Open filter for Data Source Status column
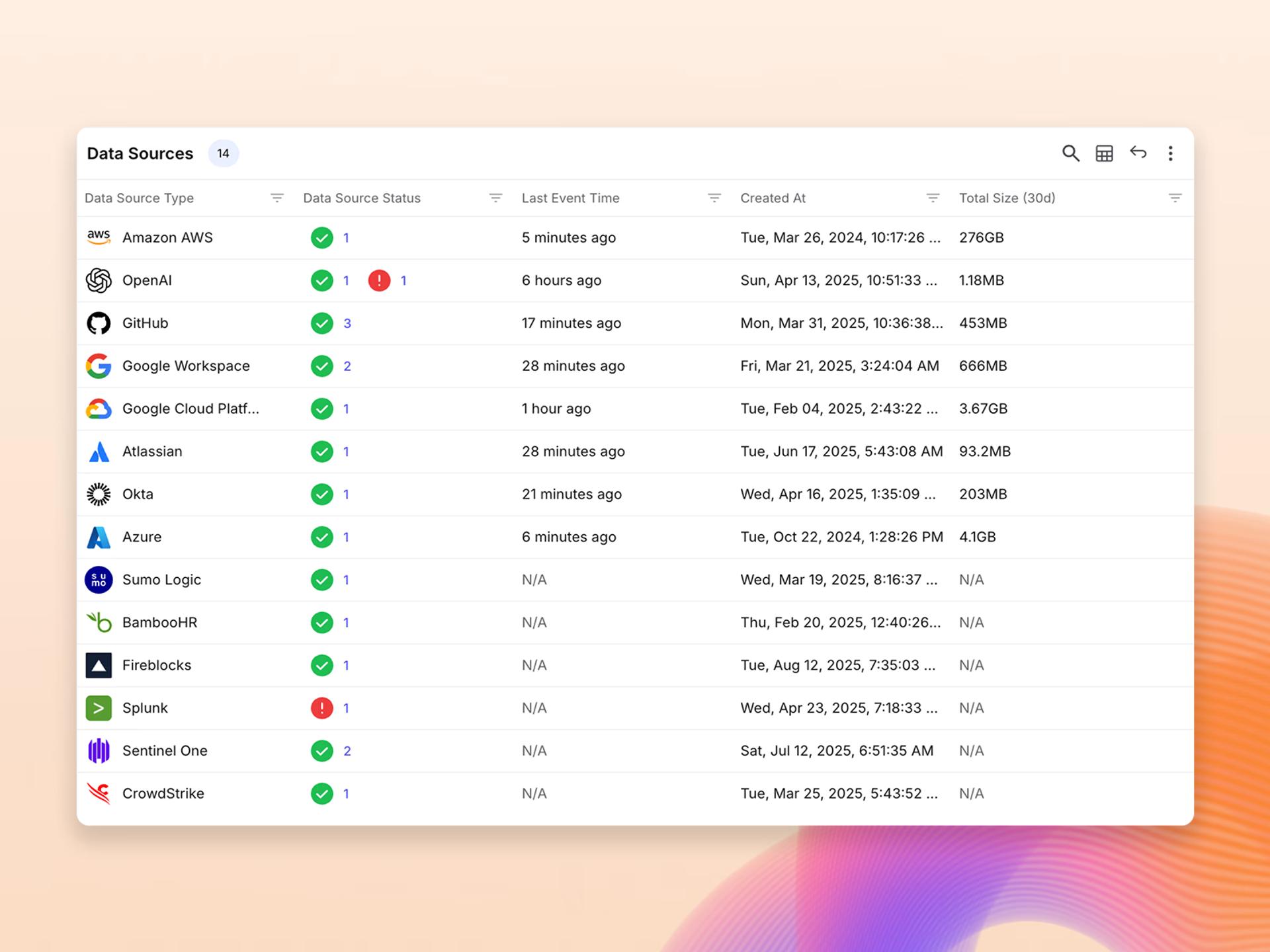This screenshot has width=1270, height=952. tap(495, 198)
